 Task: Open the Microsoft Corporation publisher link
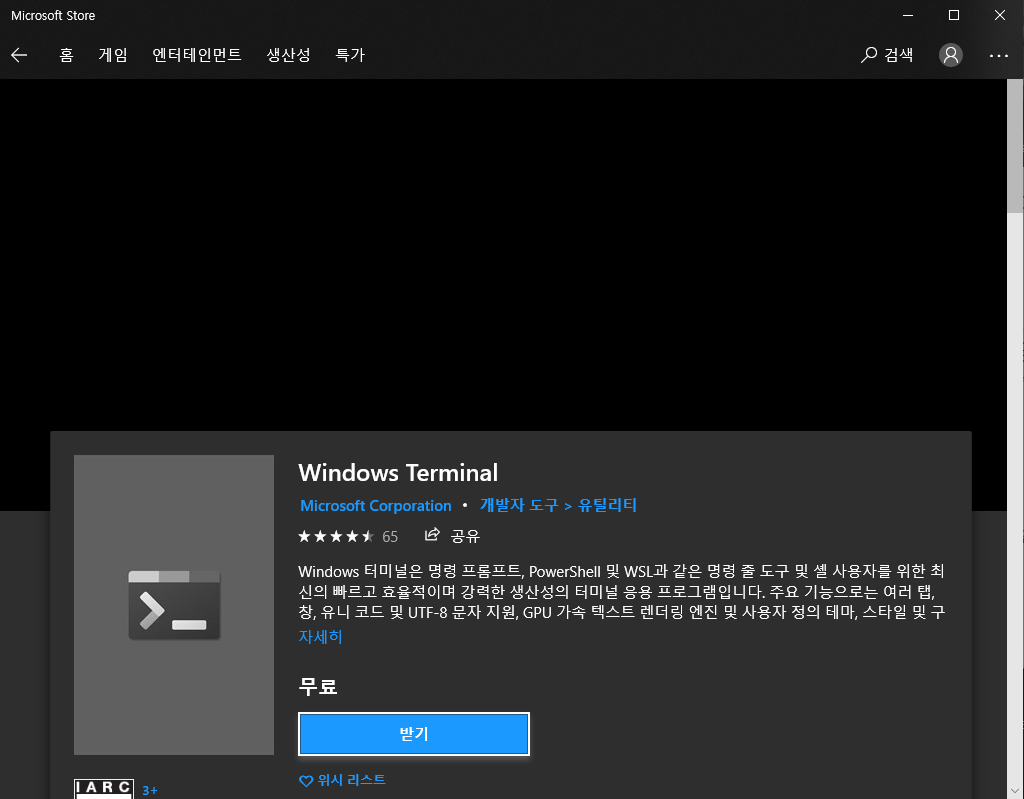pyautogui.click(x=376, y=506)
